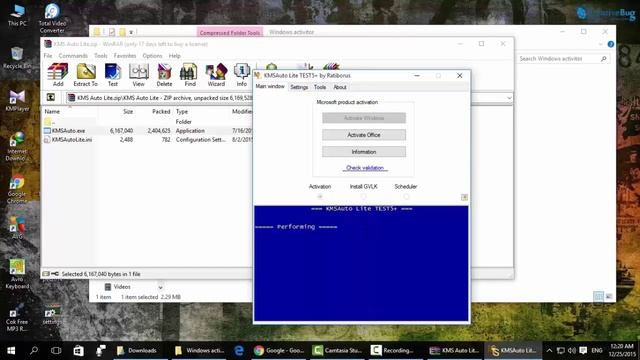Open Internet Download Manager desktop icon
Screen dimensions: 640x360
[x=16, y=147]
